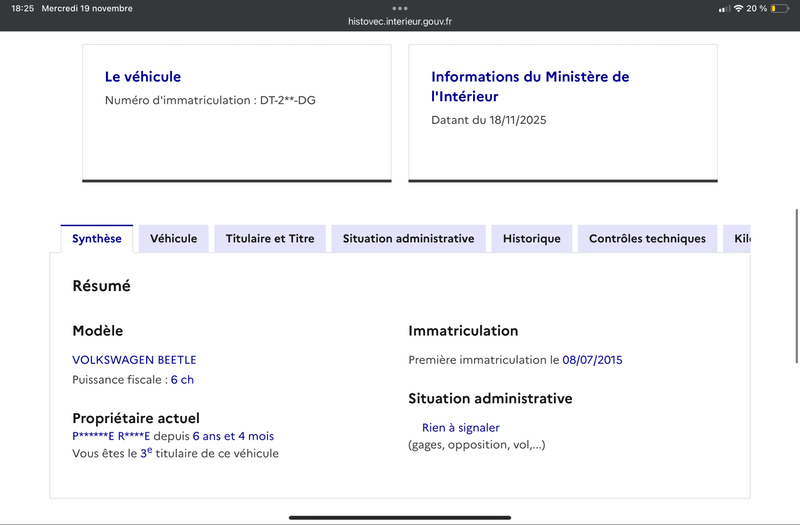
Task: Select the partially hidden Kilométrage tab
Action: [737, 238]
